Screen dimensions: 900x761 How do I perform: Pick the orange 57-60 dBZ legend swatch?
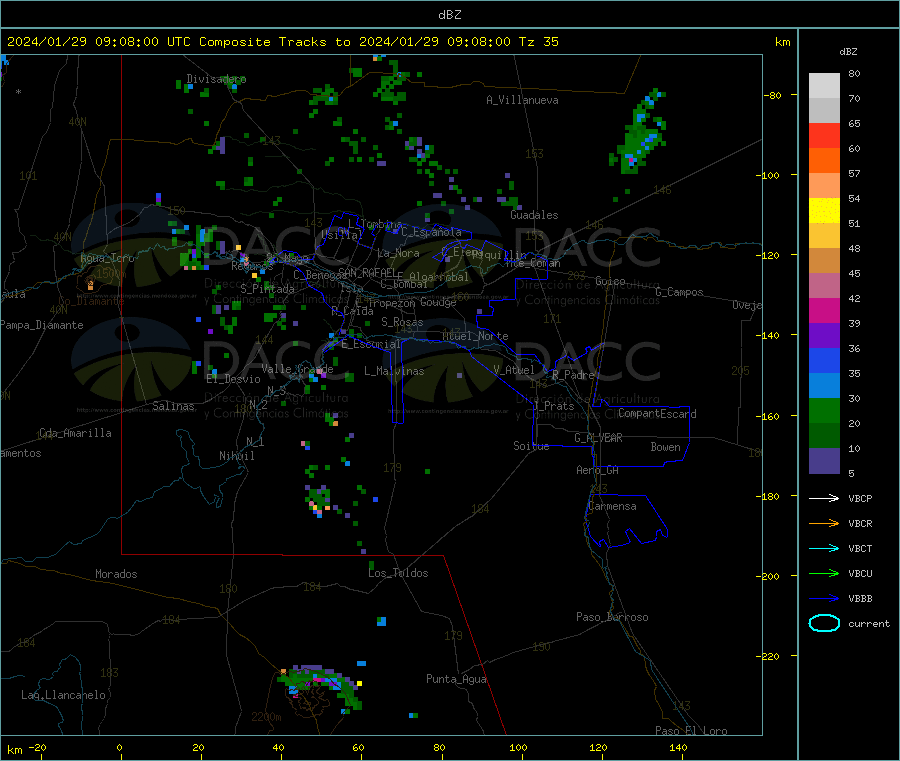[x=824, y=161]
